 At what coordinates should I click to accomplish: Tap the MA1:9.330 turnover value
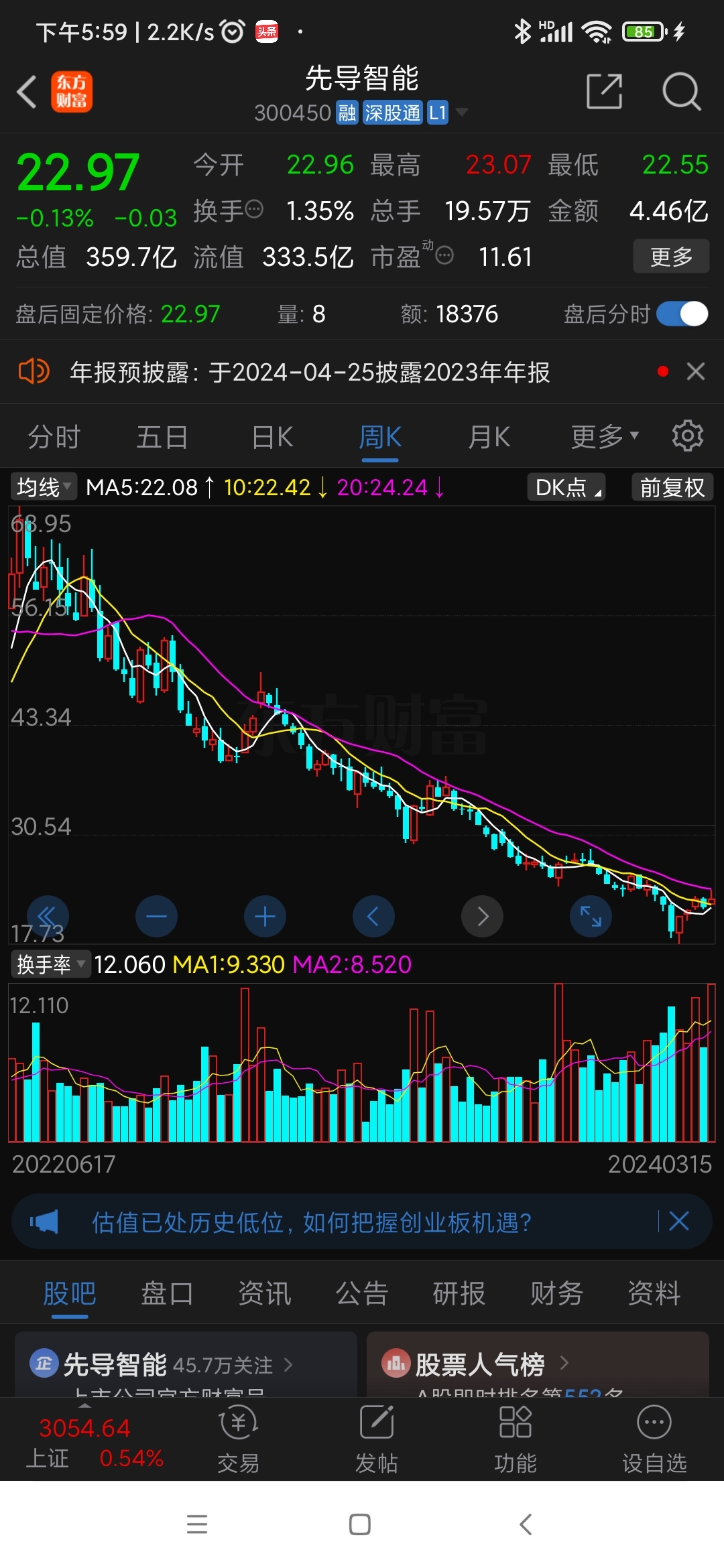click(x=229, y=964)
